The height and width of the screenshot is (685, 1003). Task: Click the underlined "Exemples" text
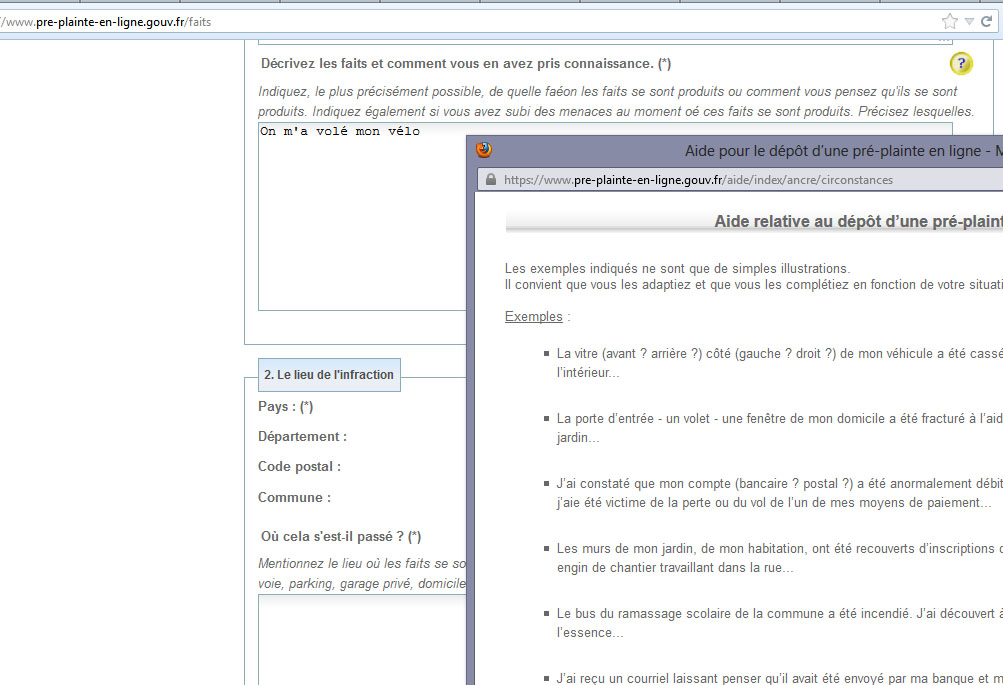point(533,317)
